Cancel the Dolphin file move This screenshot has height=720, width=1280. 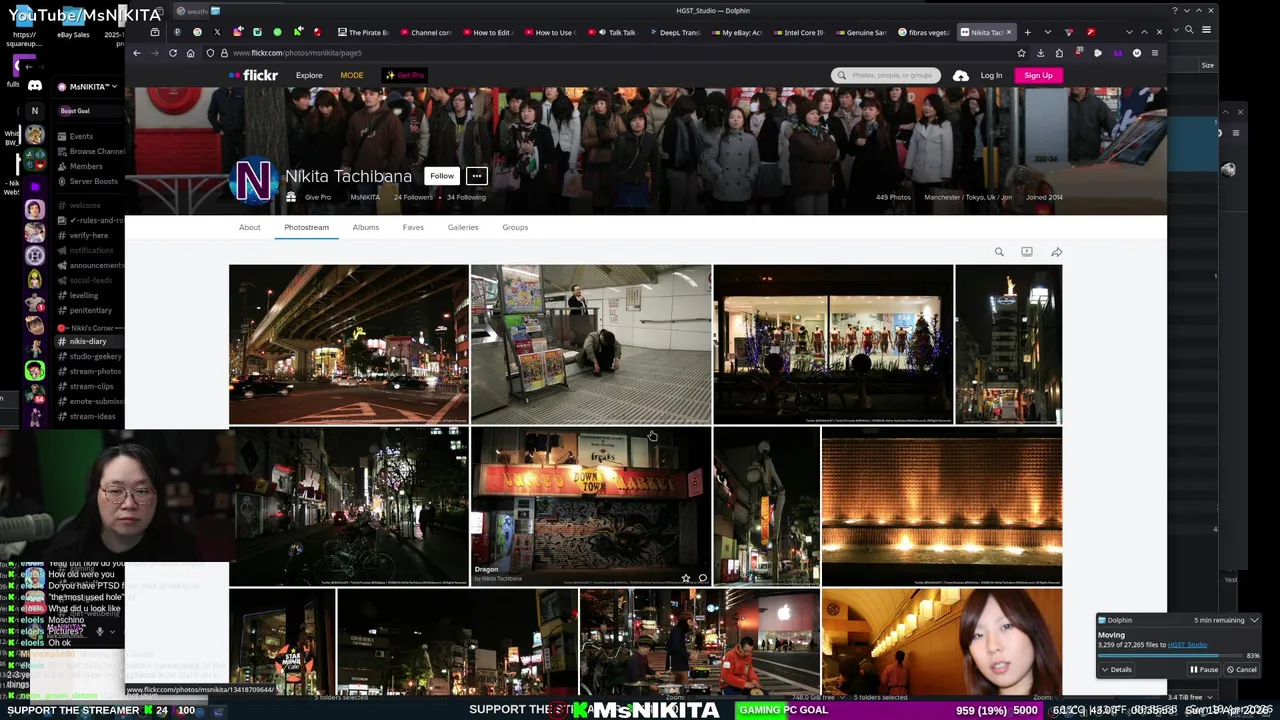tap(1241, 670)
